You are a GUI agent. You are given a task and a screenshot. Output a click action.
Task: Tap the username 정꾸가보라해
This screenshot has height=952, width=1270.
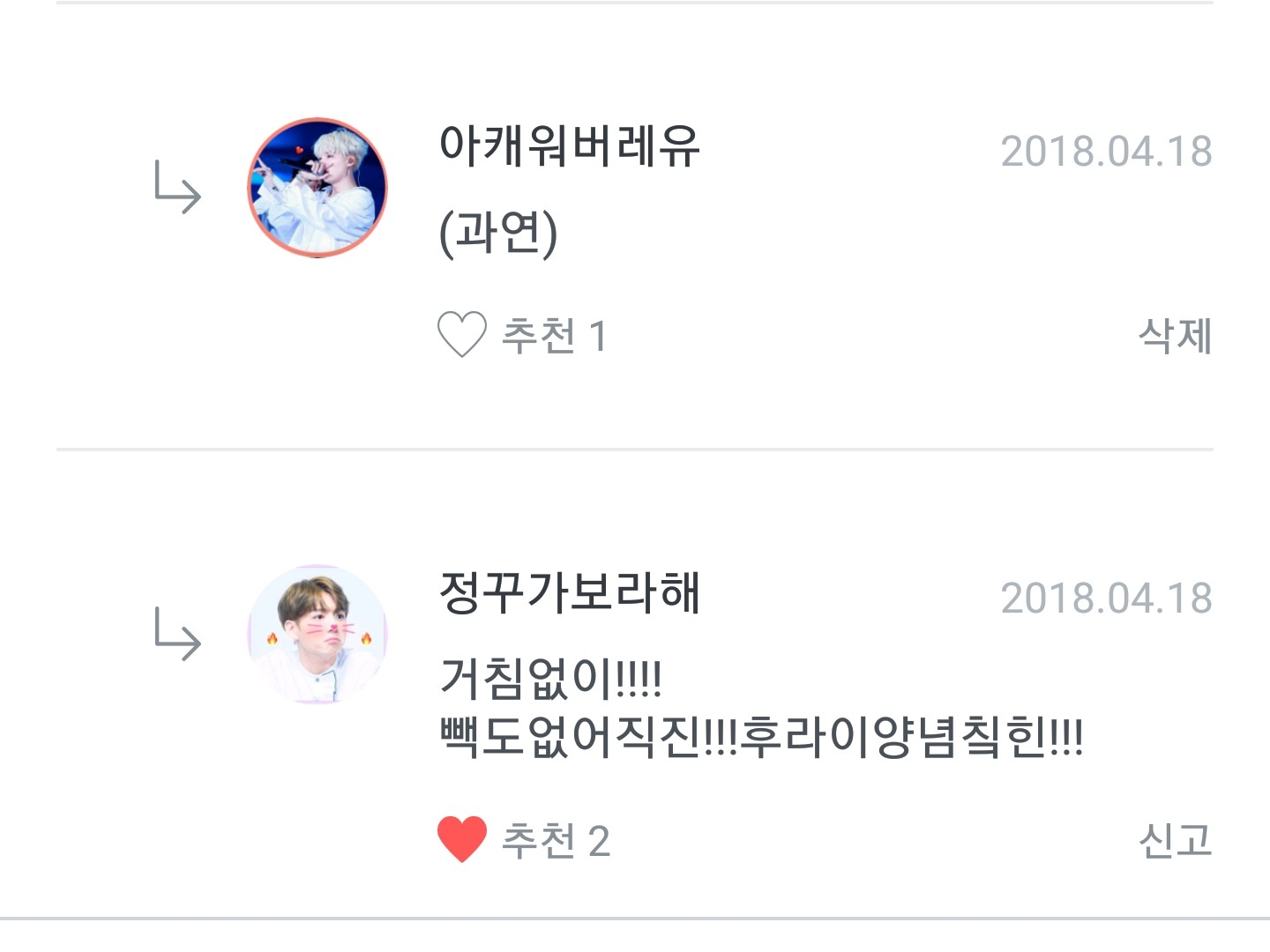(x=569, y=592)
